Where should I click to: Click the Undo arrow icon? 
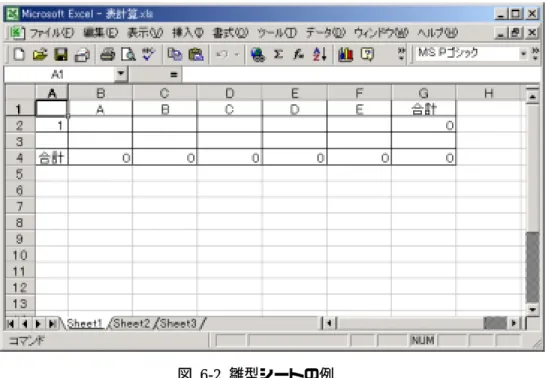tap(222, 54)
